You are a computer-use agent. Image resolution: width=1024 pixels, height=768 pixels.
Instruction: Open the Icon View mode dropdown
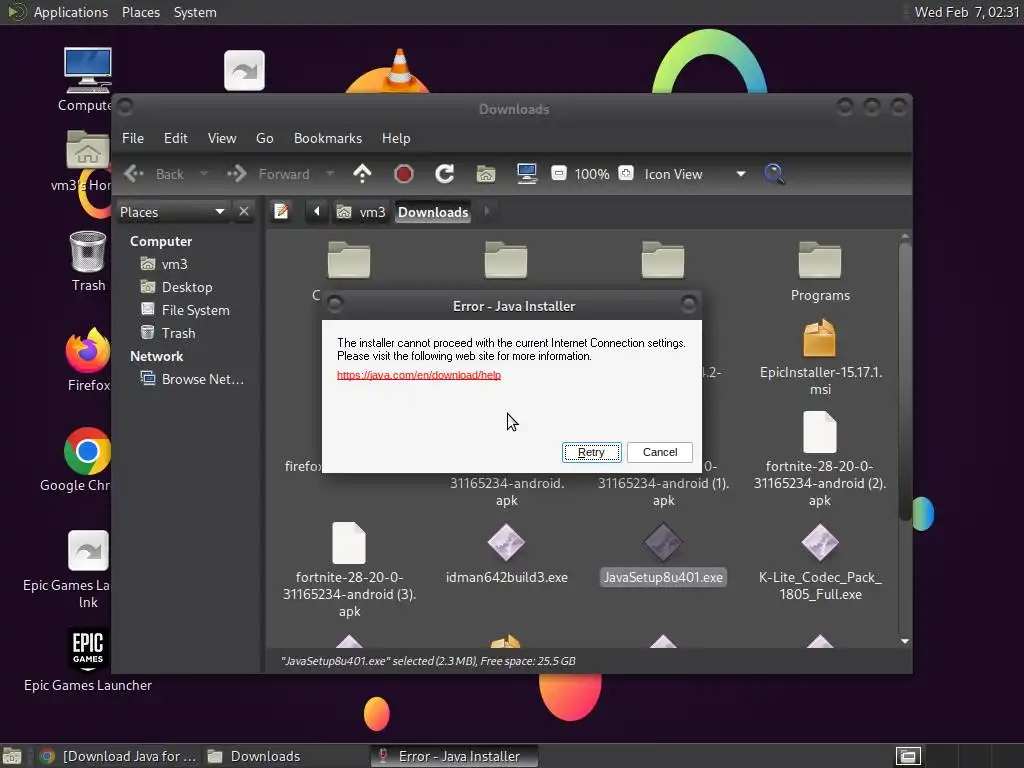click(695, 174)
